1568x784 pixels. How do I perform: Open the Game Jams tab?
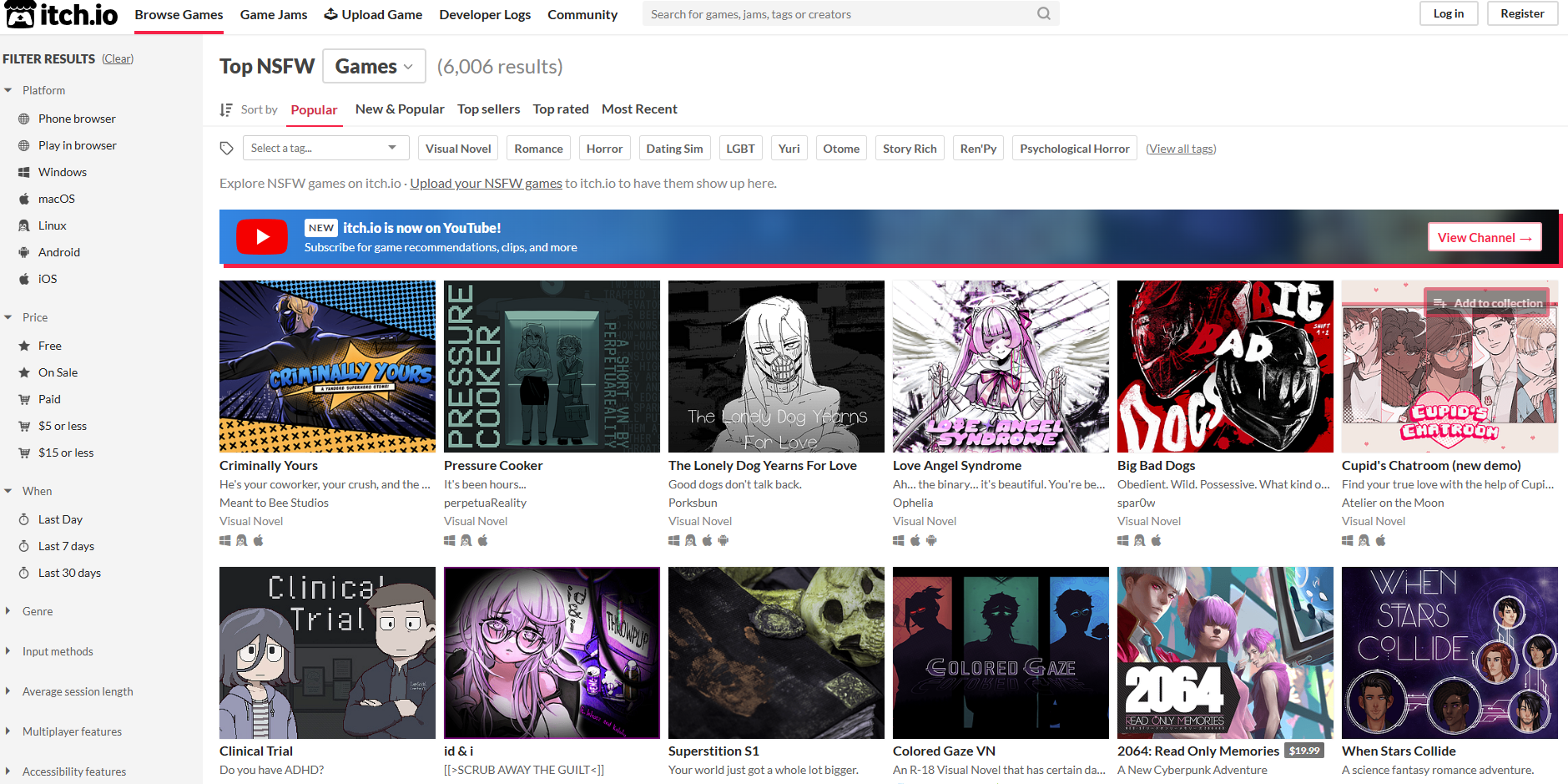274,15
